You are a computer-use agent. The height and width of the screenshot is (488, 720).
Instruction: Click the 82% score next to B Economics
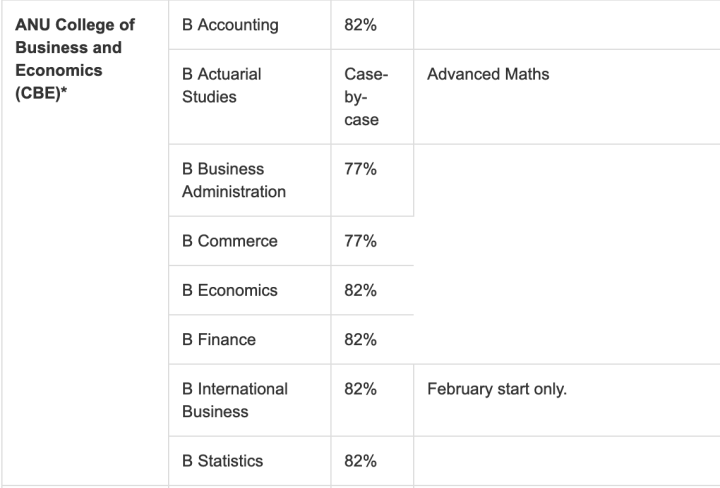click(360, 290)
